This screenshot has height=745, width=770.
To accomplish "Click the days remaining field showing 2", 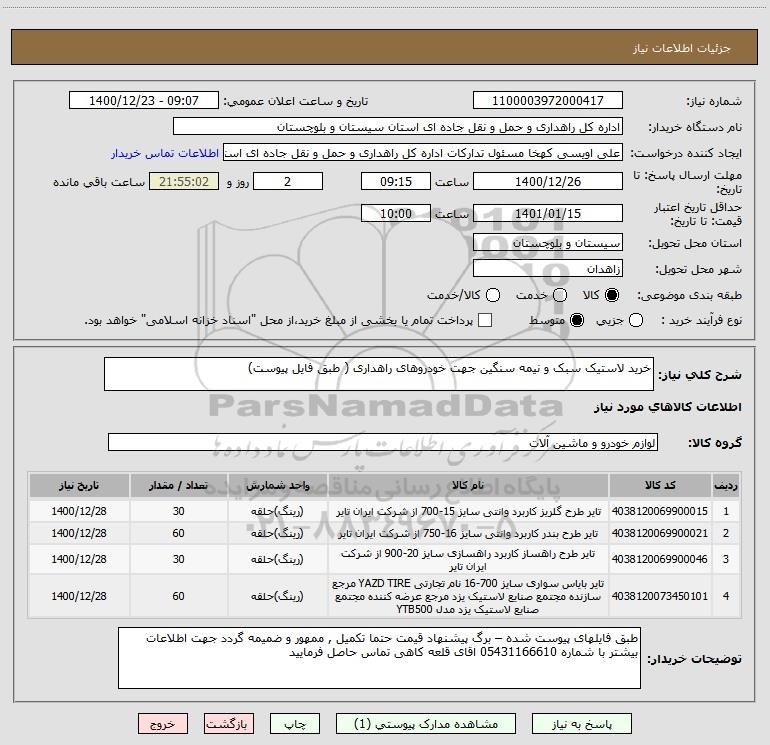I will [x=287, y=181].
